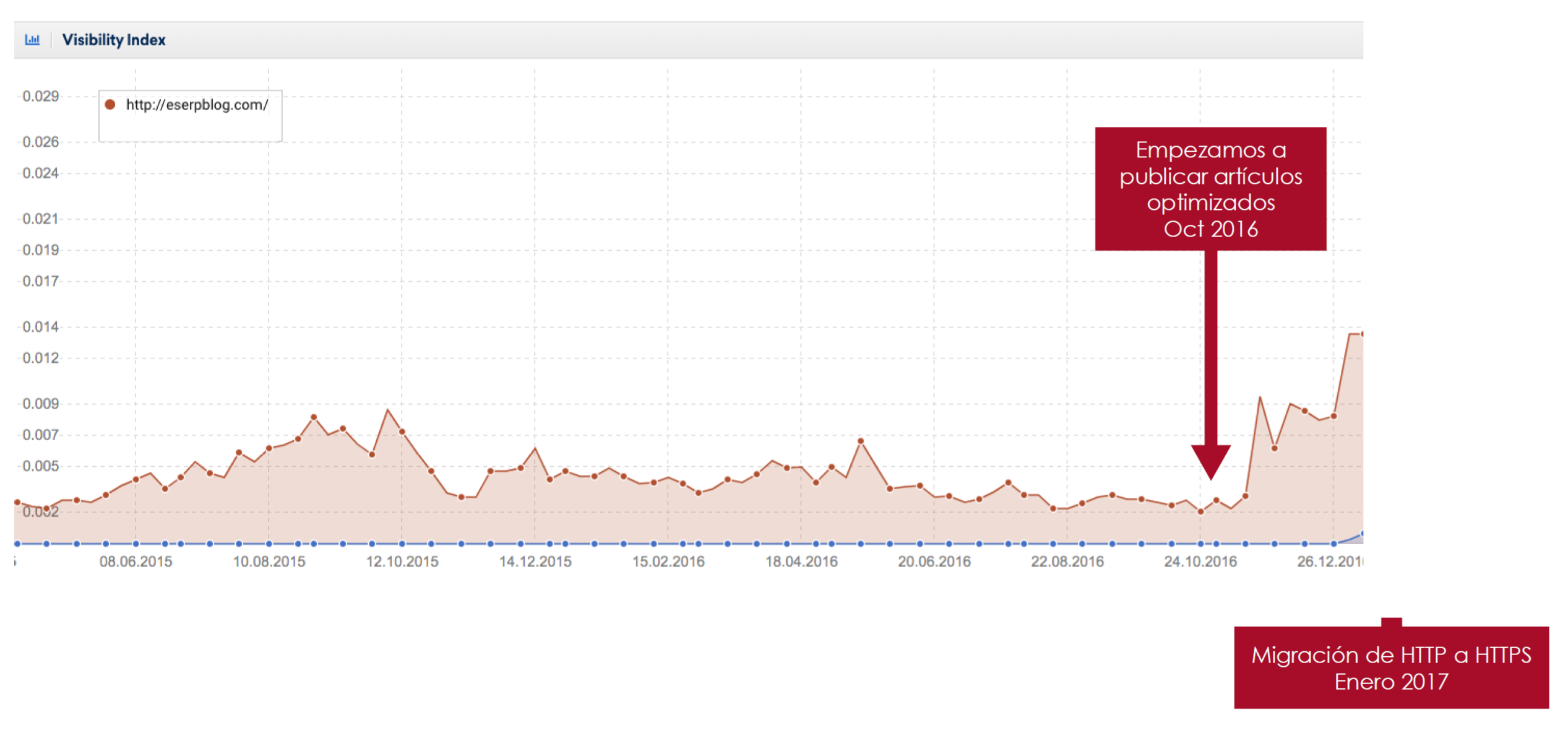The width and height of the screenshot is (1568, 738).
Task: Click the bar chart icon beside Visibility Index
Action: coord(32,40)
